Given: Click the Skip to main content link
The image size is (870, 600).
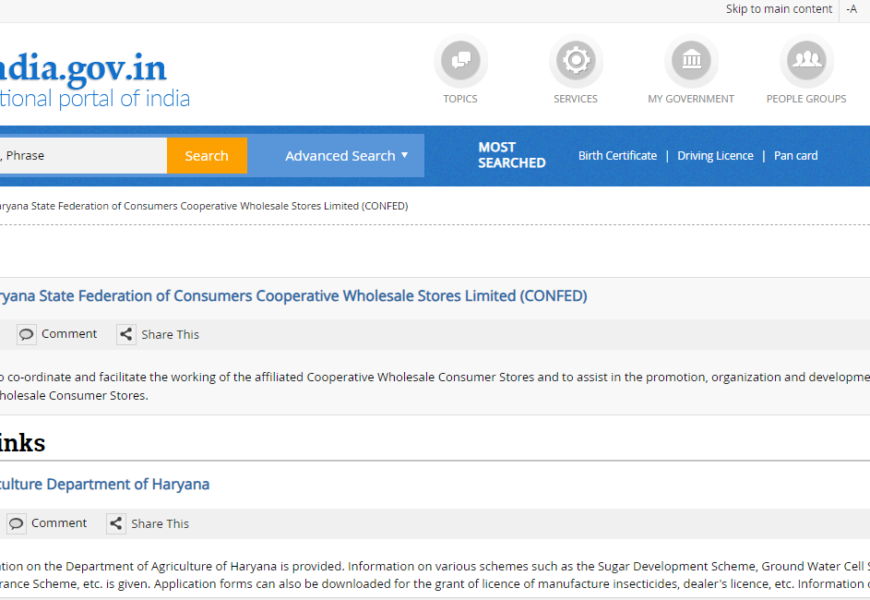Looking at the screenshot, I should pos(778,9).
